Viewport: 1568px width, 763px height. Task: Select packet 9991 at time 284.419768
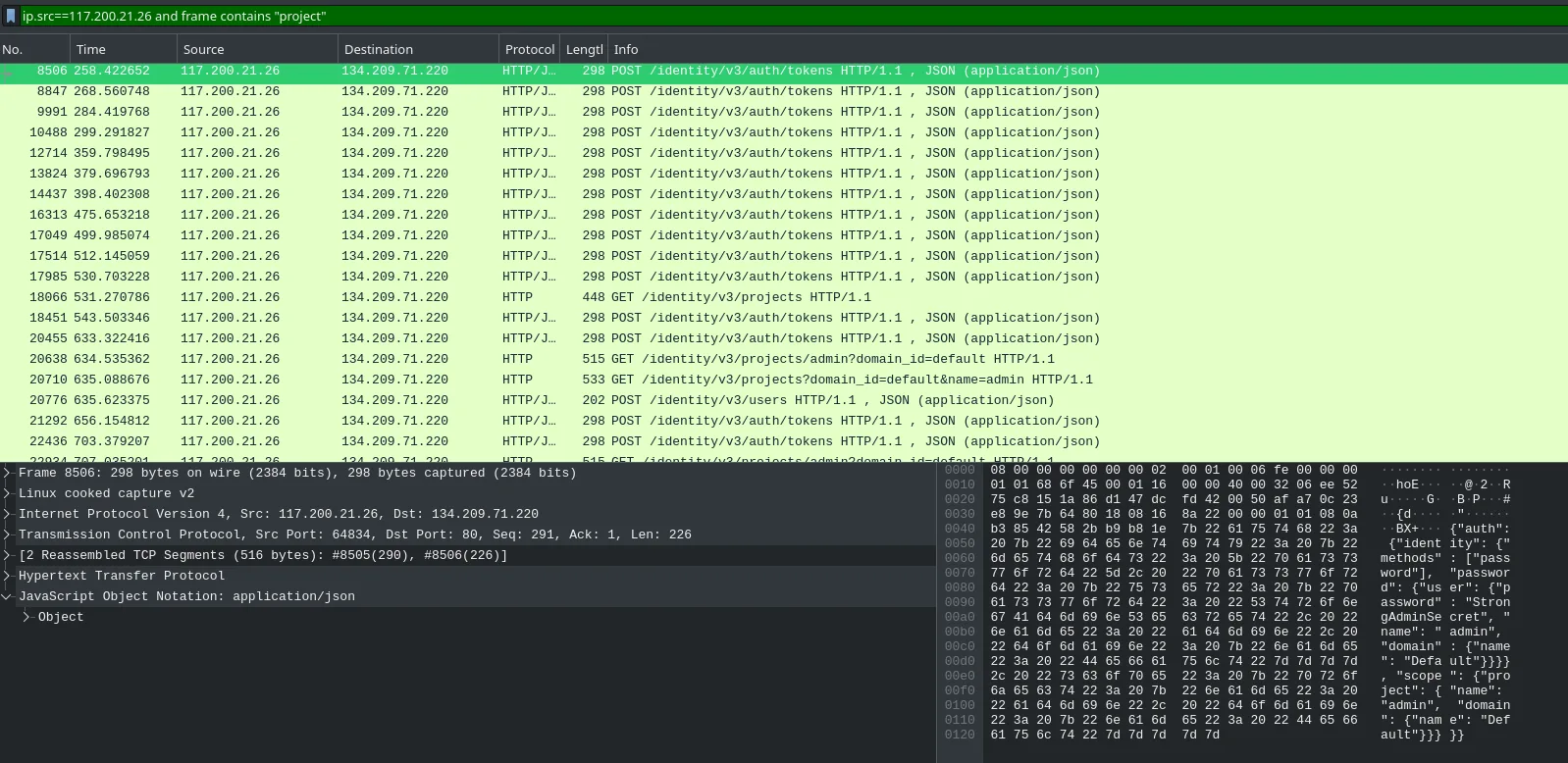pos(784,112)
